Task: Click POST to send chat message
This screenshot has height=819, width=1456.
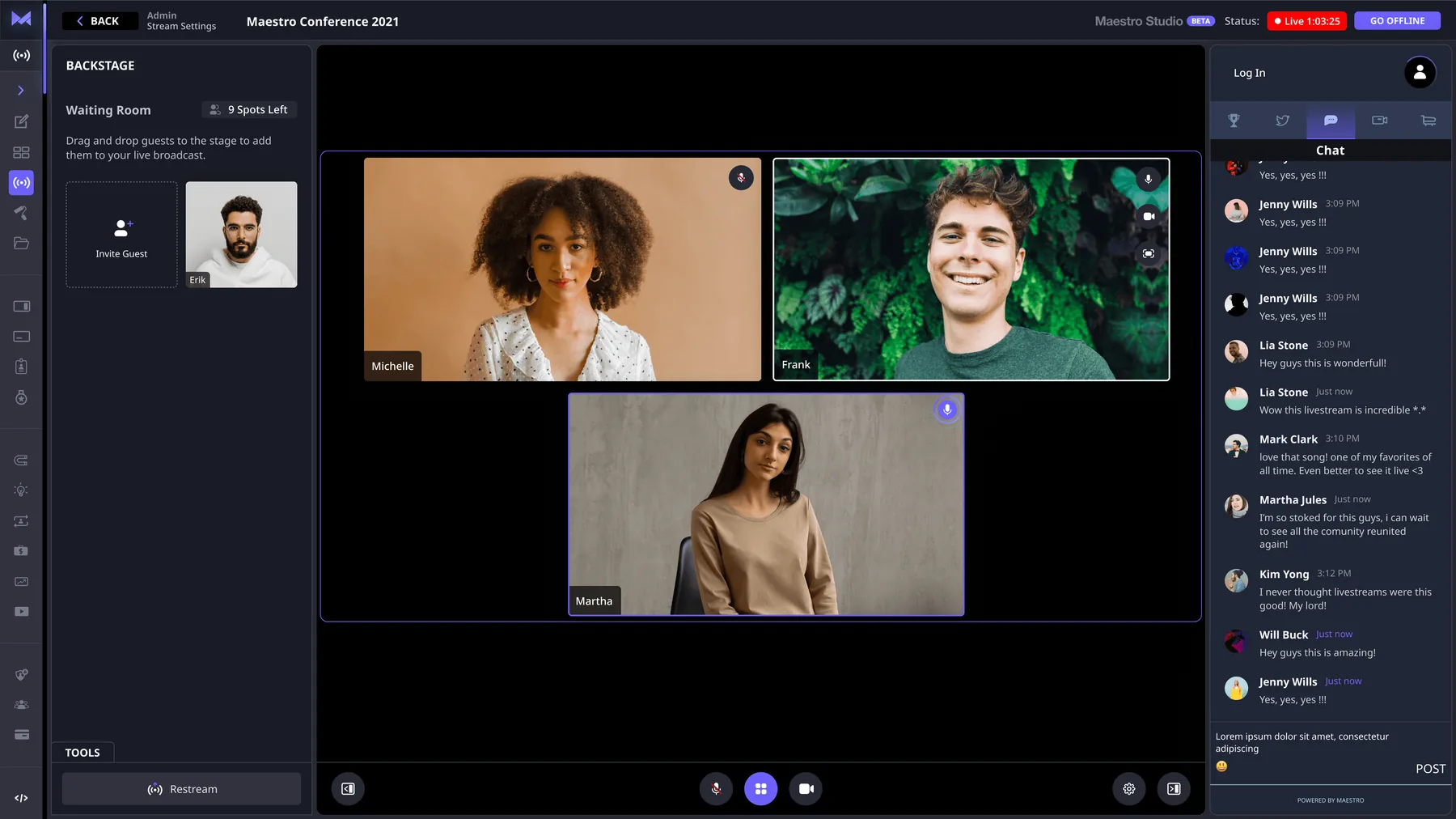Action: (1430, 769)
